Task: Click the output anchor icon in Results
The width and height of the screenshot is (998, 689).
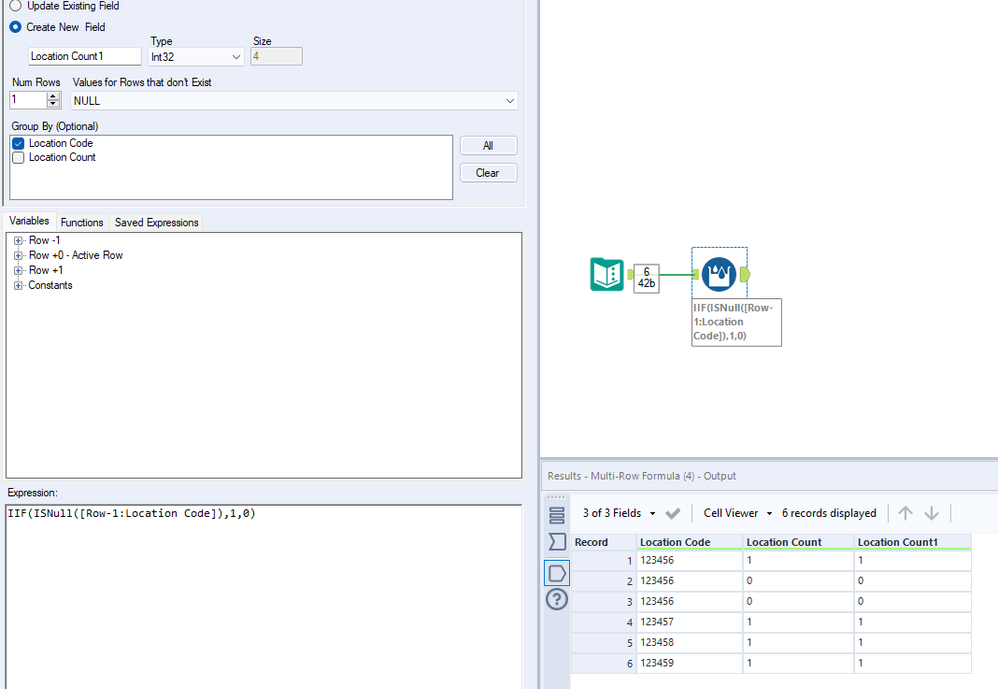Action: click(557, 572)
